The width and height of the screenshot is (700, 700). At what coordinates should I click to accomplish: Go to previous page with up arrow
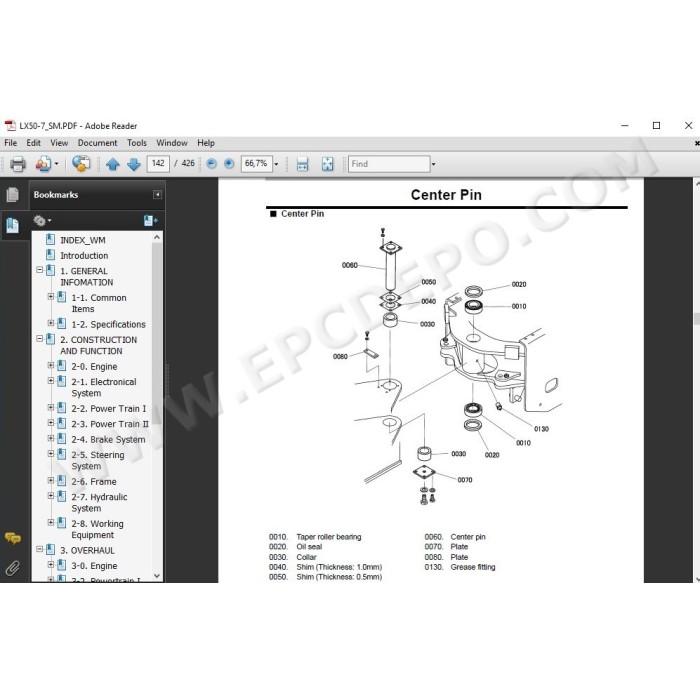tap(112, 164)
